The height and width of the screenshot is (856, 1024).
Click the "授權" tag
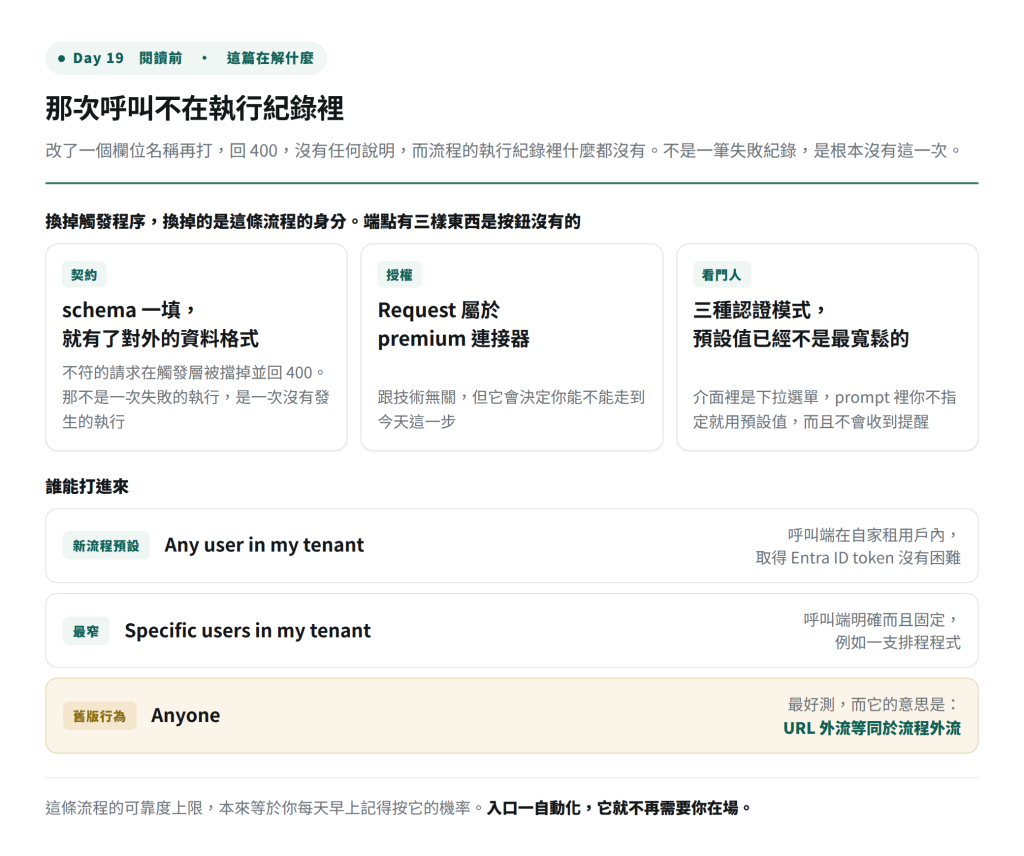pyautogui.click(x=400, y=275)
